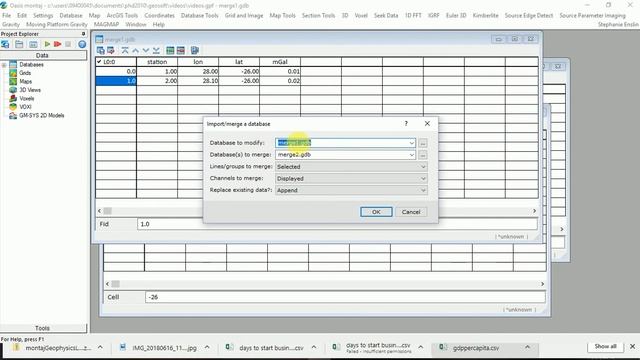Click Databases folder icon in tree
The image size is (640, 360).
coord(13,64)
